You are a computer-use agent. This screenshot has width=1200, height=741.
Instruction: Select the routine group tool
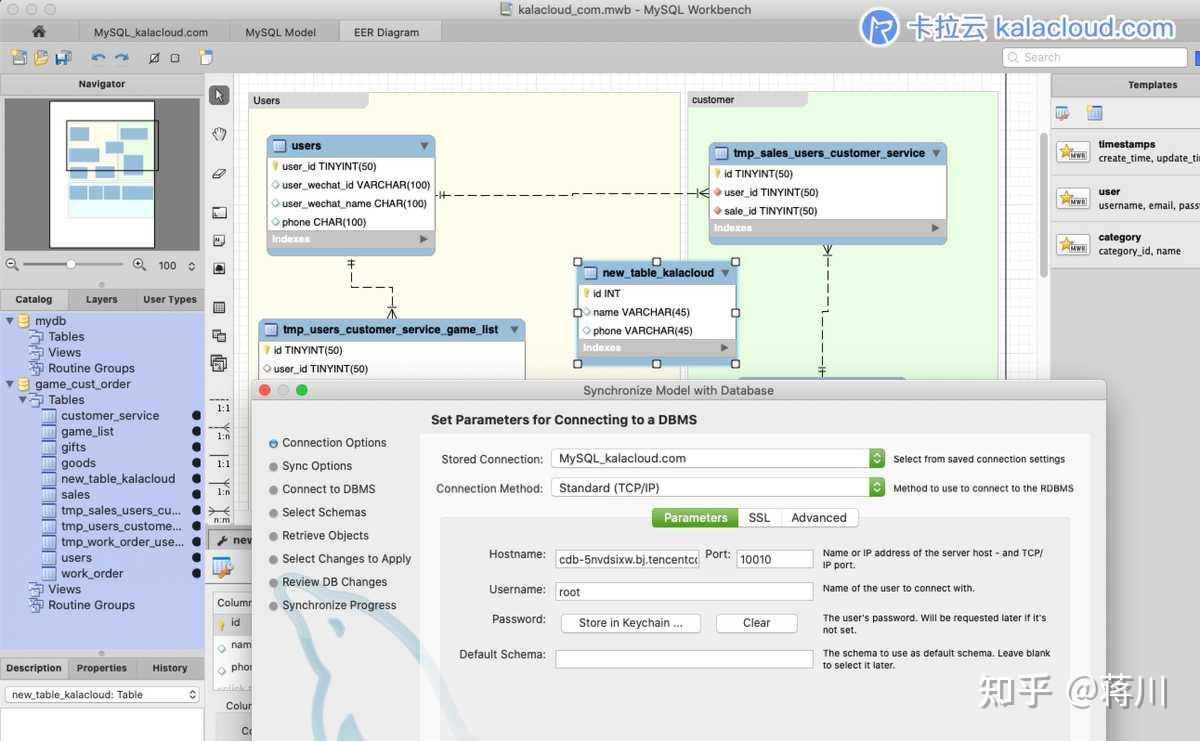tap(219, 363)
